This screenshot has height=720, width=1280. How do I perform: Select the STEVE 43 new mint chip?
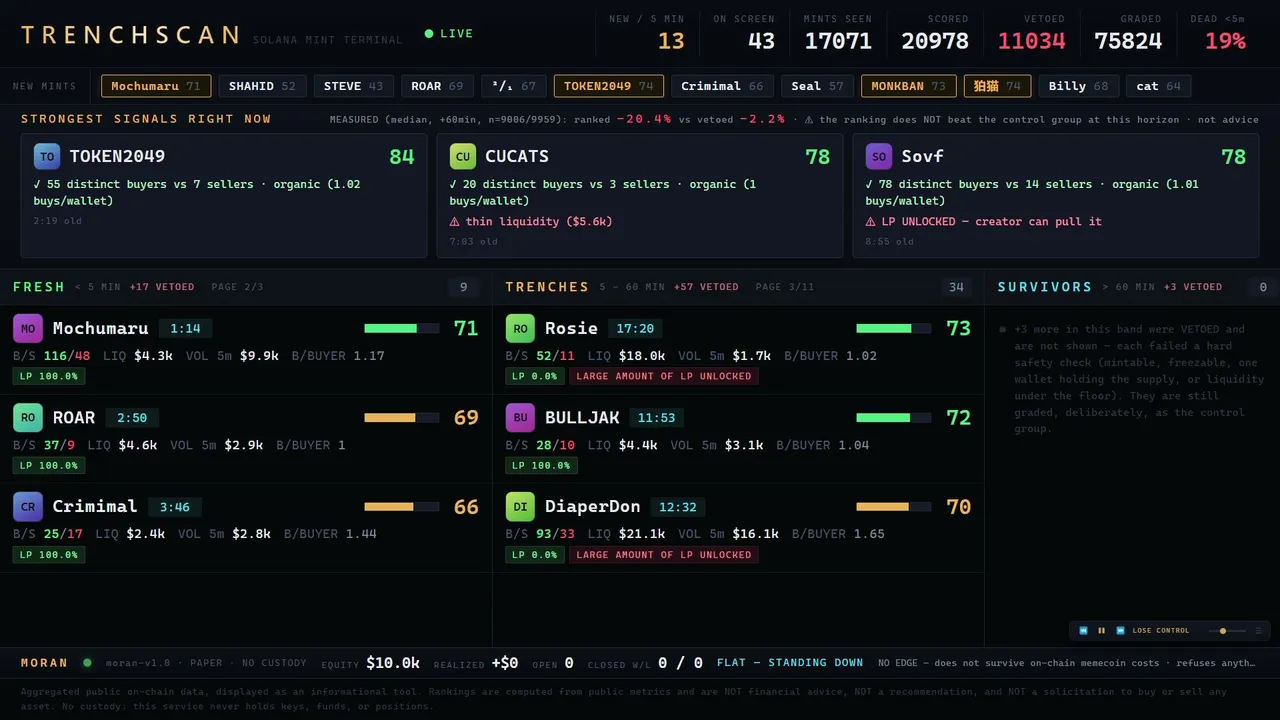point(353,86)
